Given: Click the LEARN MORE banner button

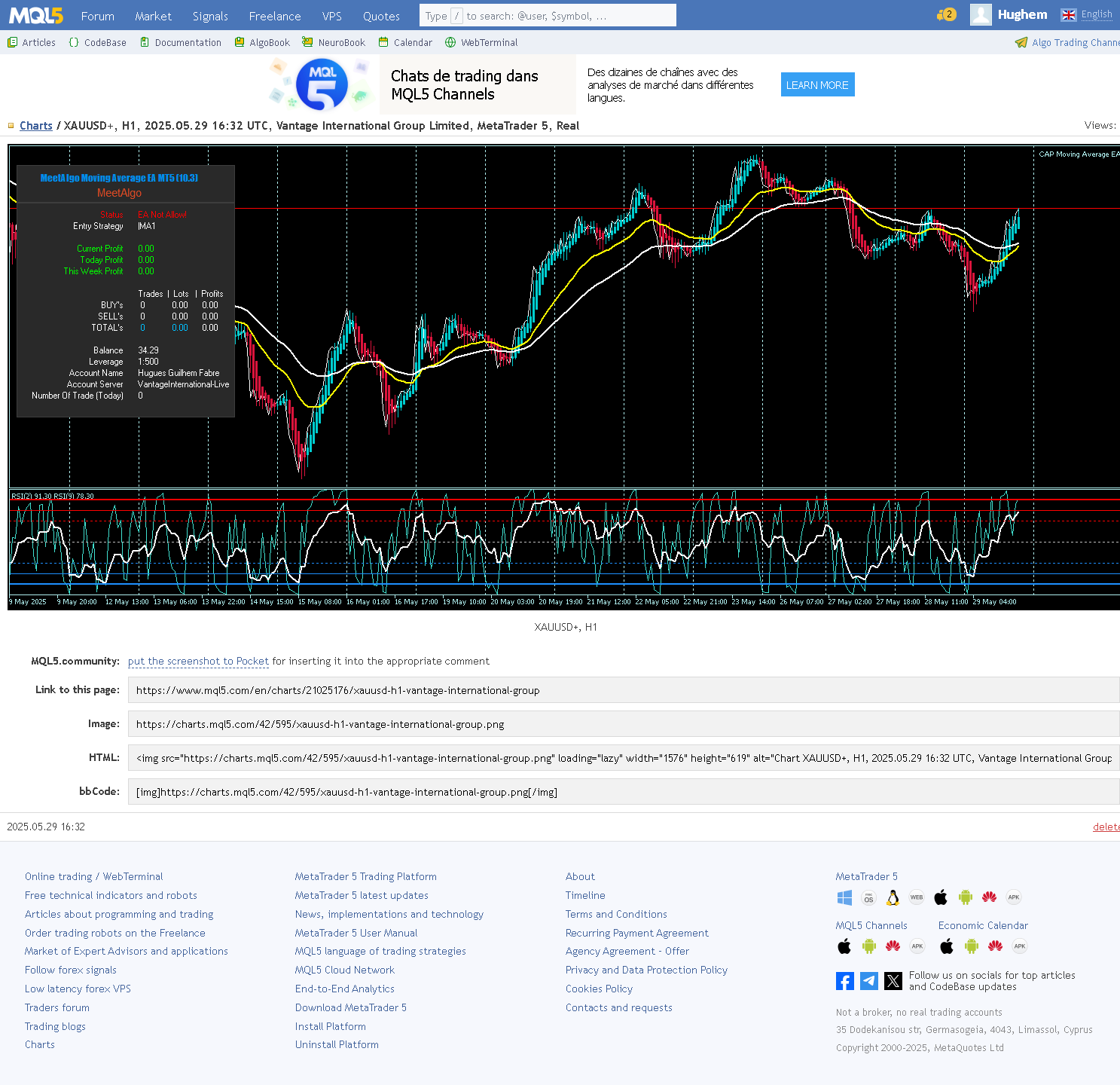Looking at the screenshot, I should pyautogui.click(x=818, y=84).
